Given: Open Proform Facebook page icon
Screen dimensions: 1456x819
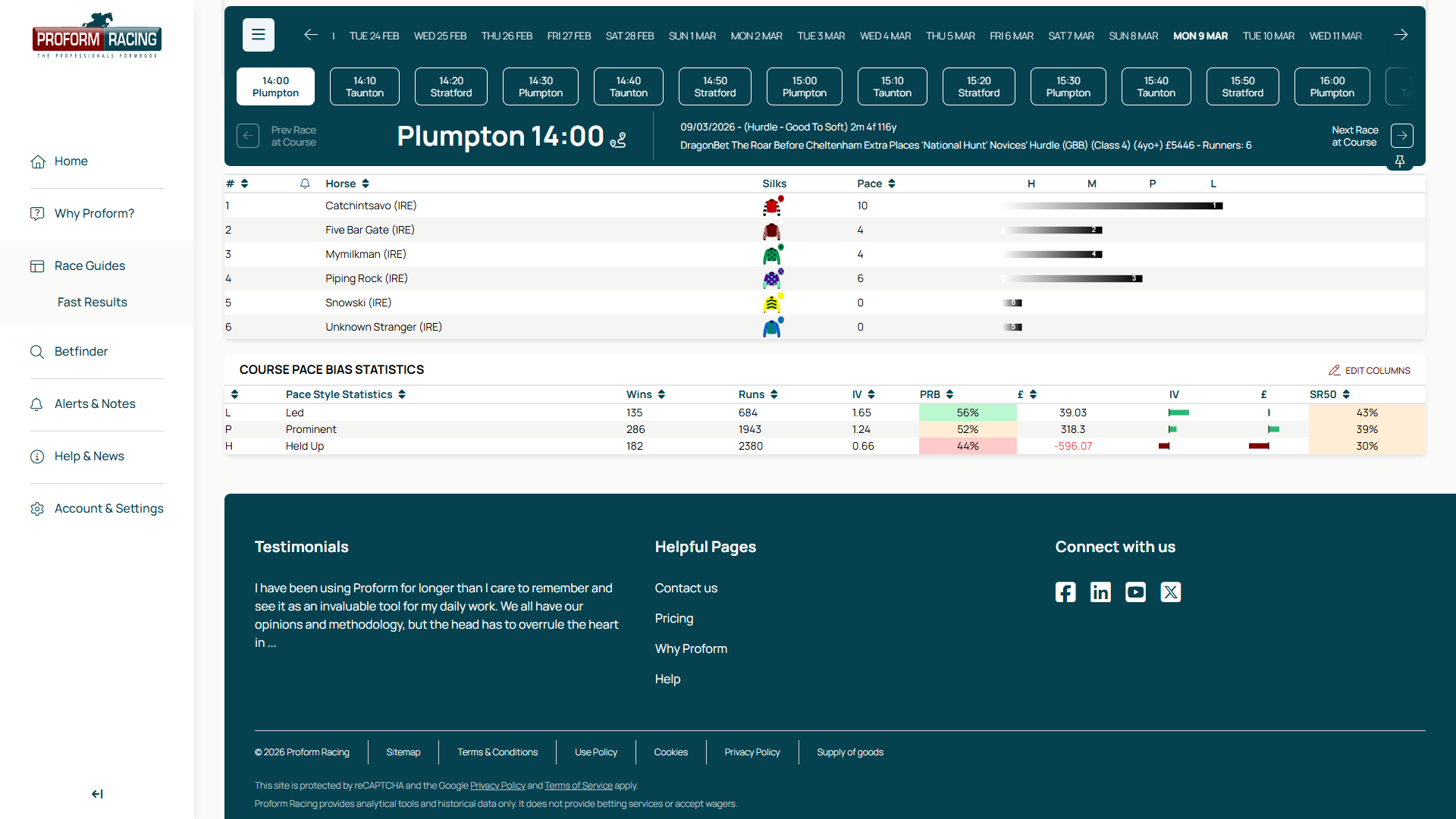Looking at the screenshot, I should (x=1065, y=592).
